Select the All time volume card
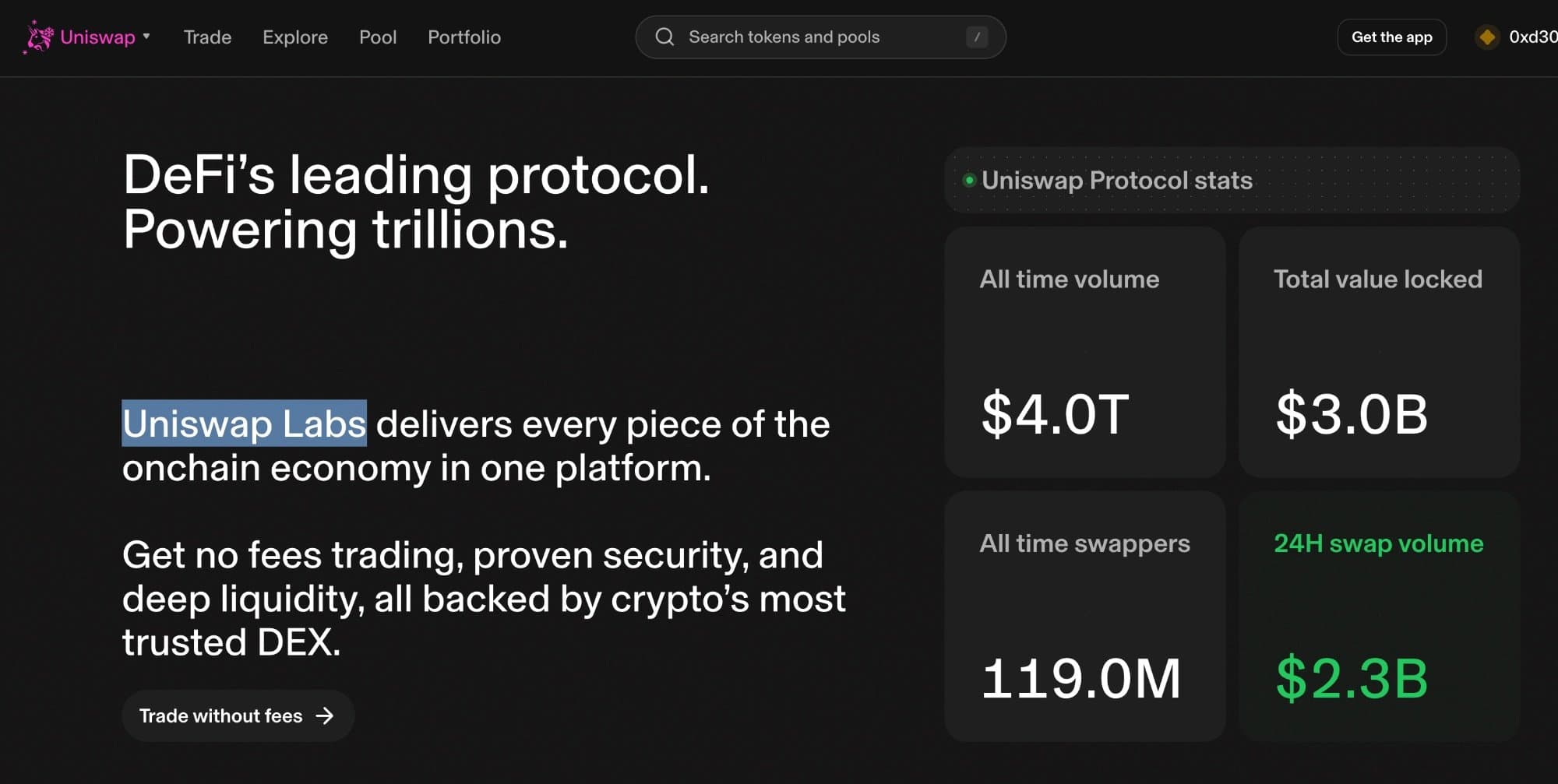This screenshot has width=1558, height=784. click(1084, 352)
